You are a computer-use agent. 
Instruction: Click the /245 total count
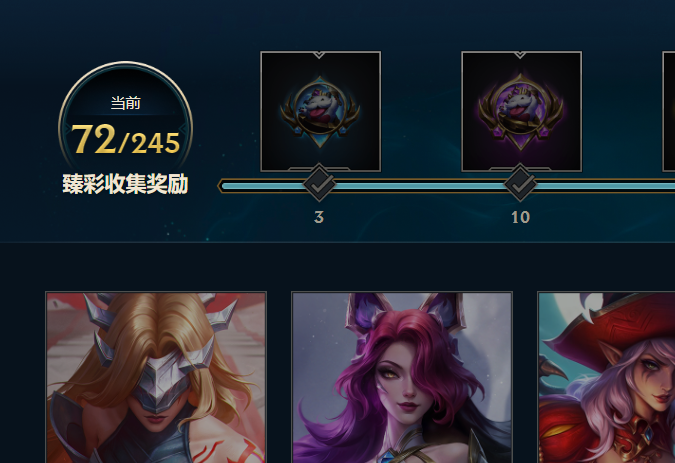(149, 143)
